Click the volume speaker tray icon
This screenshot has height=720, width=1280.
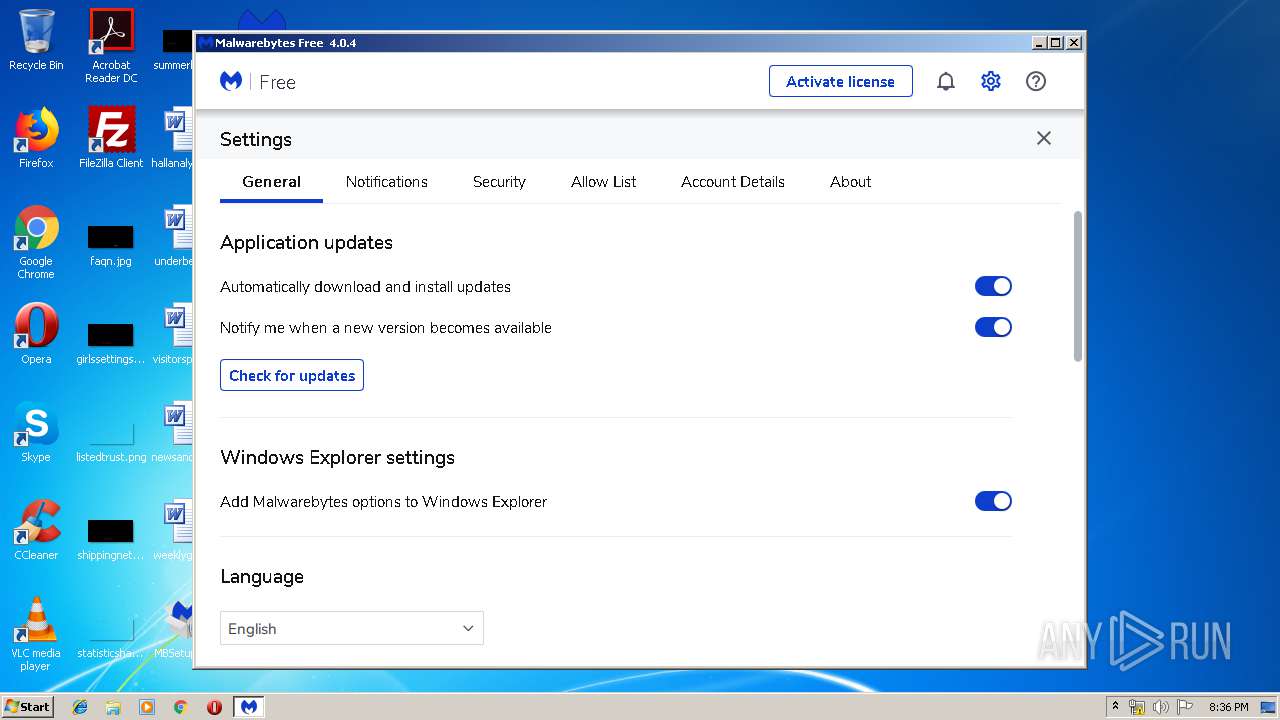pyautogui.click(x=1160, y=707)
